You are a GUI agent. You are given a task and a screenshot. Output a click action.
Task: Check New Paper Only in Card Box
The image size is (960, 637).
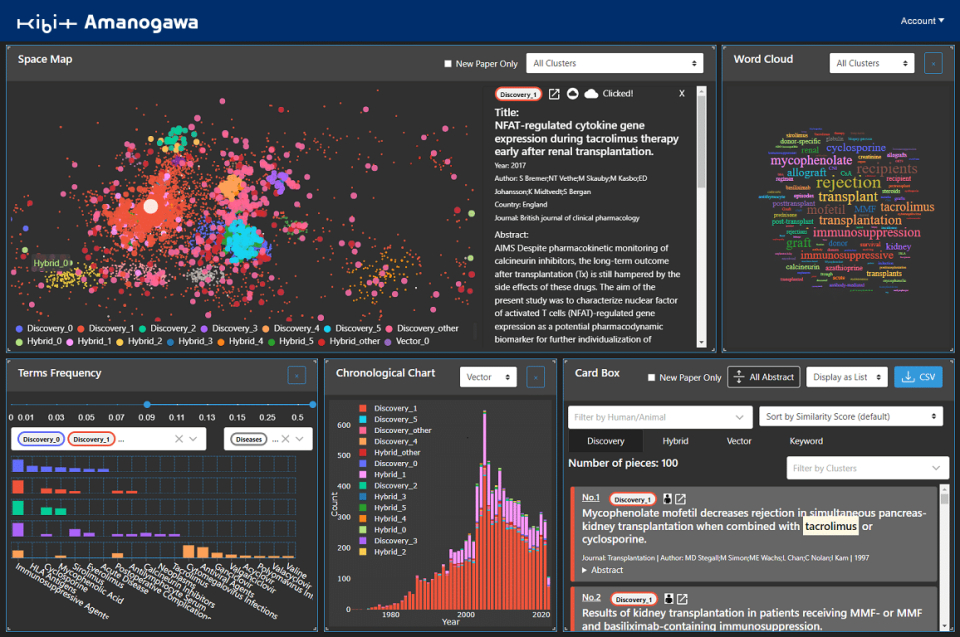651,377
